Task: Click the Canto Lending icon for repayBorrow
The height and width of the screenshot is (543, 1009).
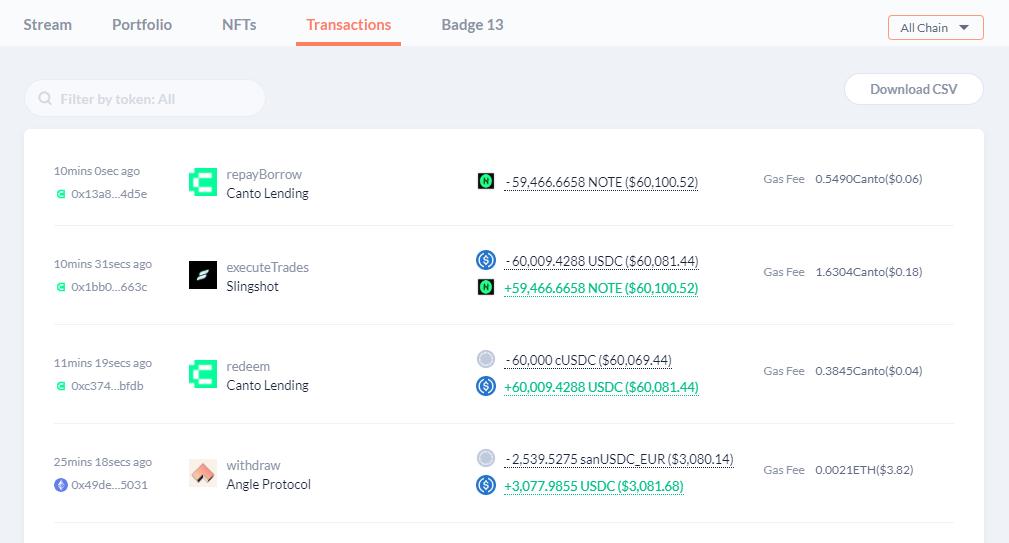Action: coord(203,182)
